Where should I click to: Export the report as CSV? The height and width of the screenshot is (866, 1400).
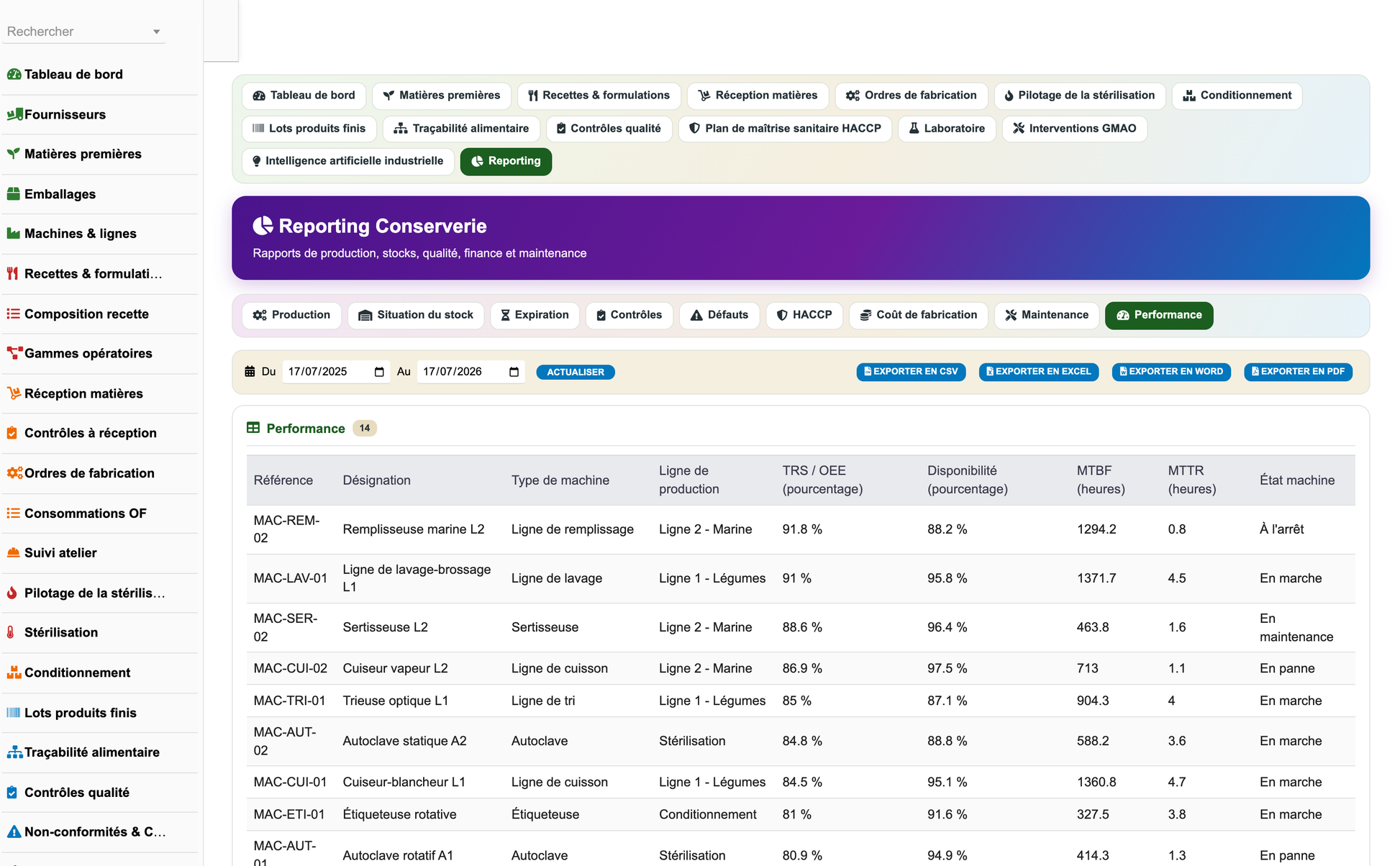[911, 372]
